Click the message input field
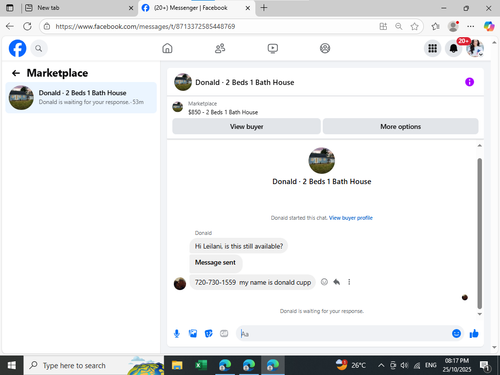Screen dimensions: 500x375 coord(343,334)
